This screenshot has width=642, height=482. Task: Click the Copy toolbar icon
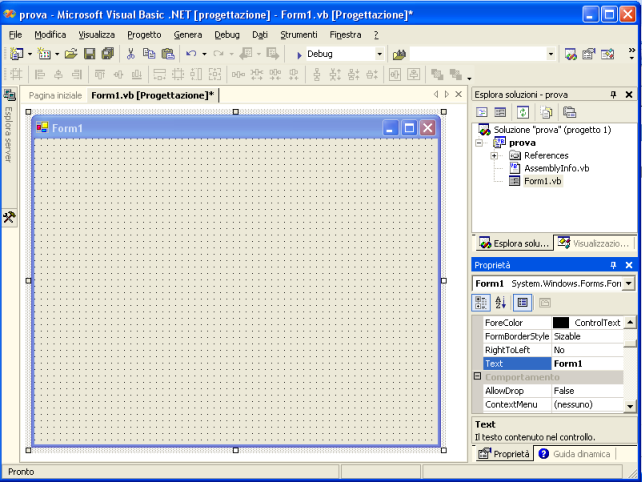click(x=149, y=54)
